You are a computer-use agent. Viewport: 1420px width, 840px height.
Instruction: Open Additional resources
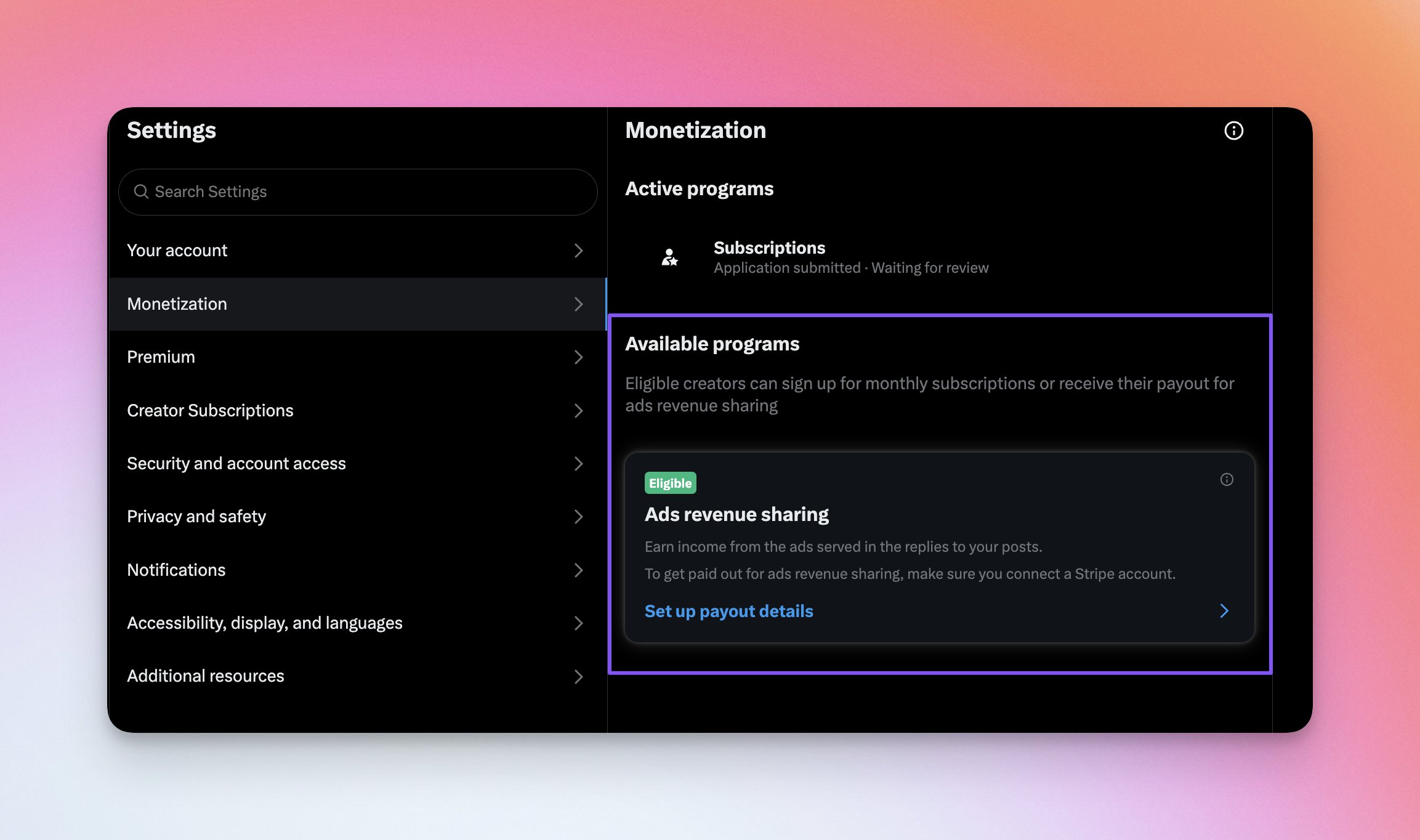(357, 676)
